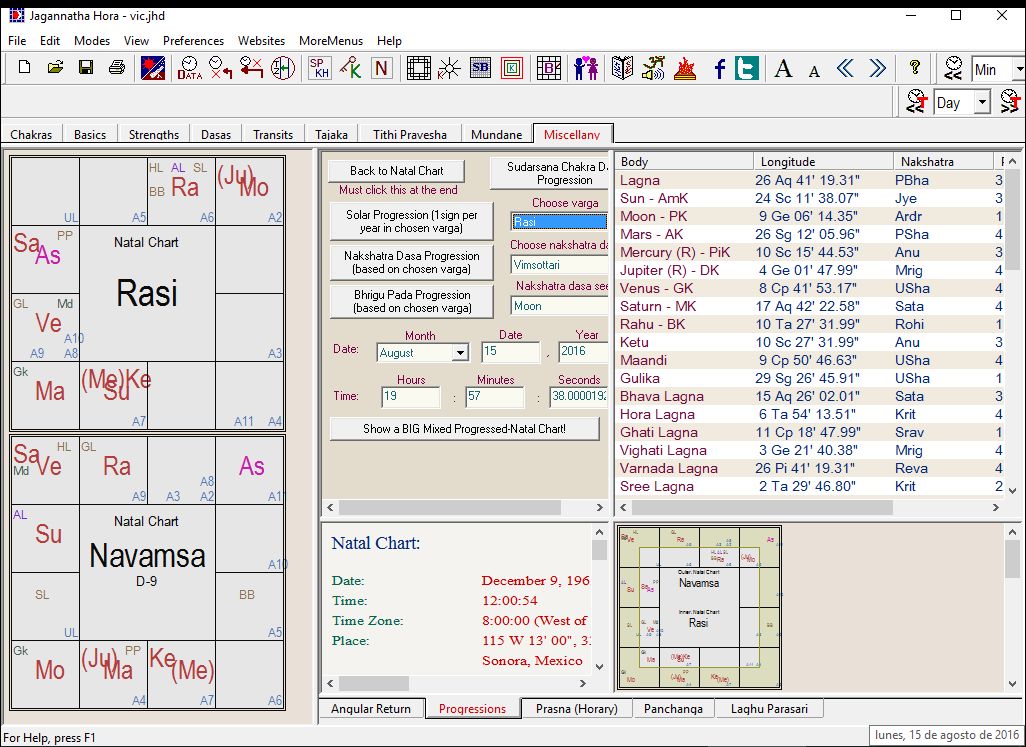
Task: Switch to the Dasas tab
Action: click(x=215, y=134)
